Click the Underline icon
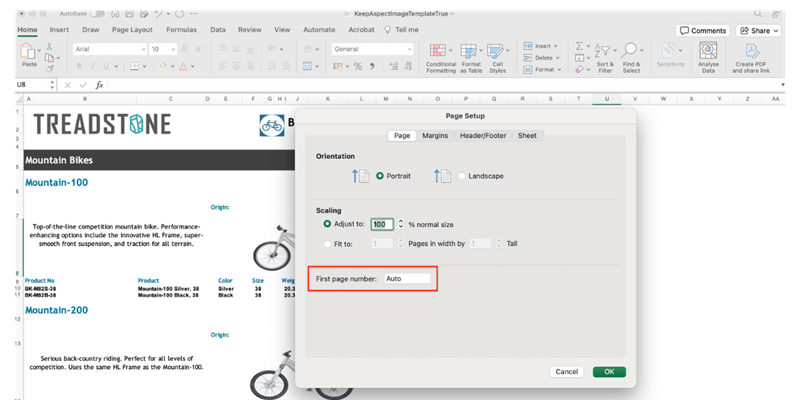Viewport: 800px width, 400px height. (x=107, y=66)
